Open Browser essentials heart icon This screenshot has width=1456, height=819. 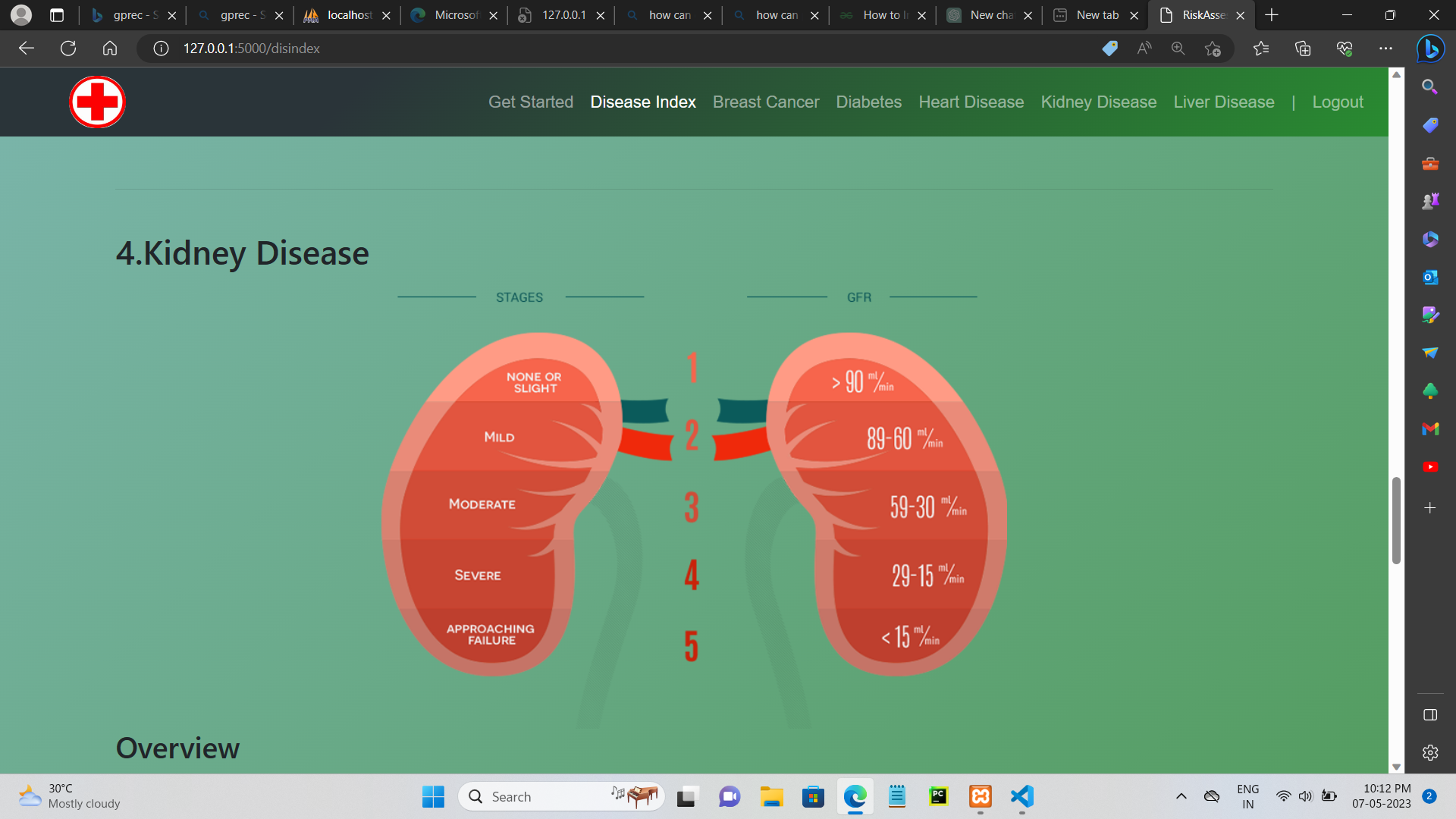pyautogui.click(x=1345, y=49)
